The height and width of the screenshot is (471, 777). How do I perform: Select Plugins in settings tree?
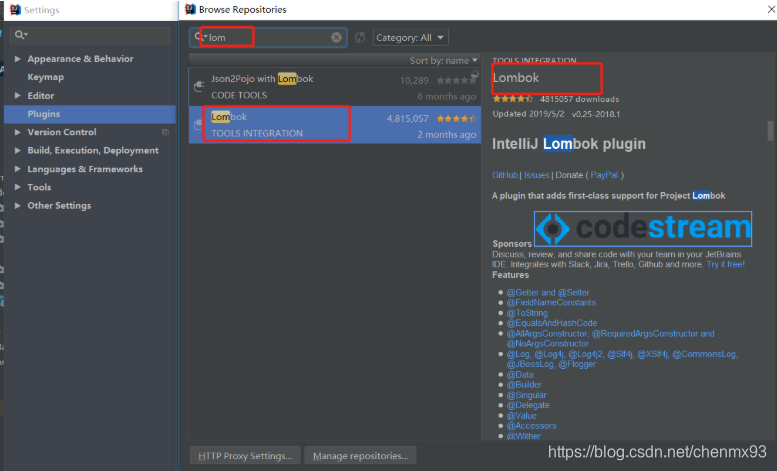coord(90,114)
